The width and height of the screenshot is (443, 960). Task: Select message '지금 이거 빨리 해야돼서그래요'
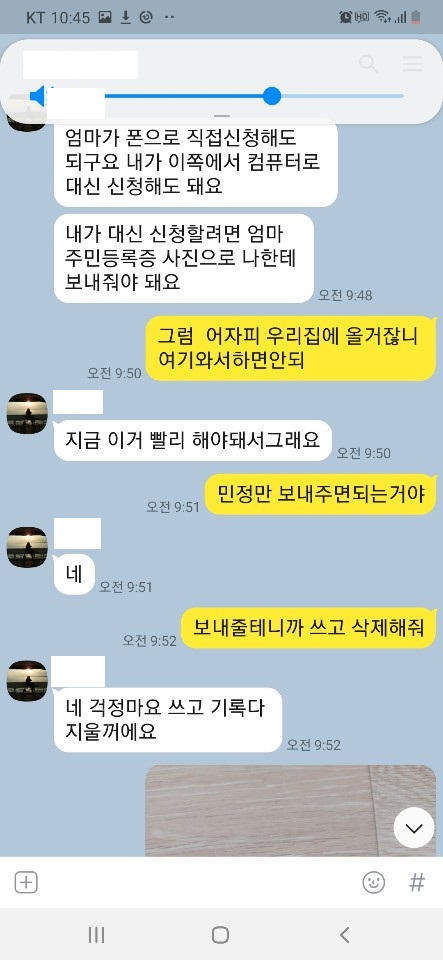pyautogui.click(x=193, y=440)
